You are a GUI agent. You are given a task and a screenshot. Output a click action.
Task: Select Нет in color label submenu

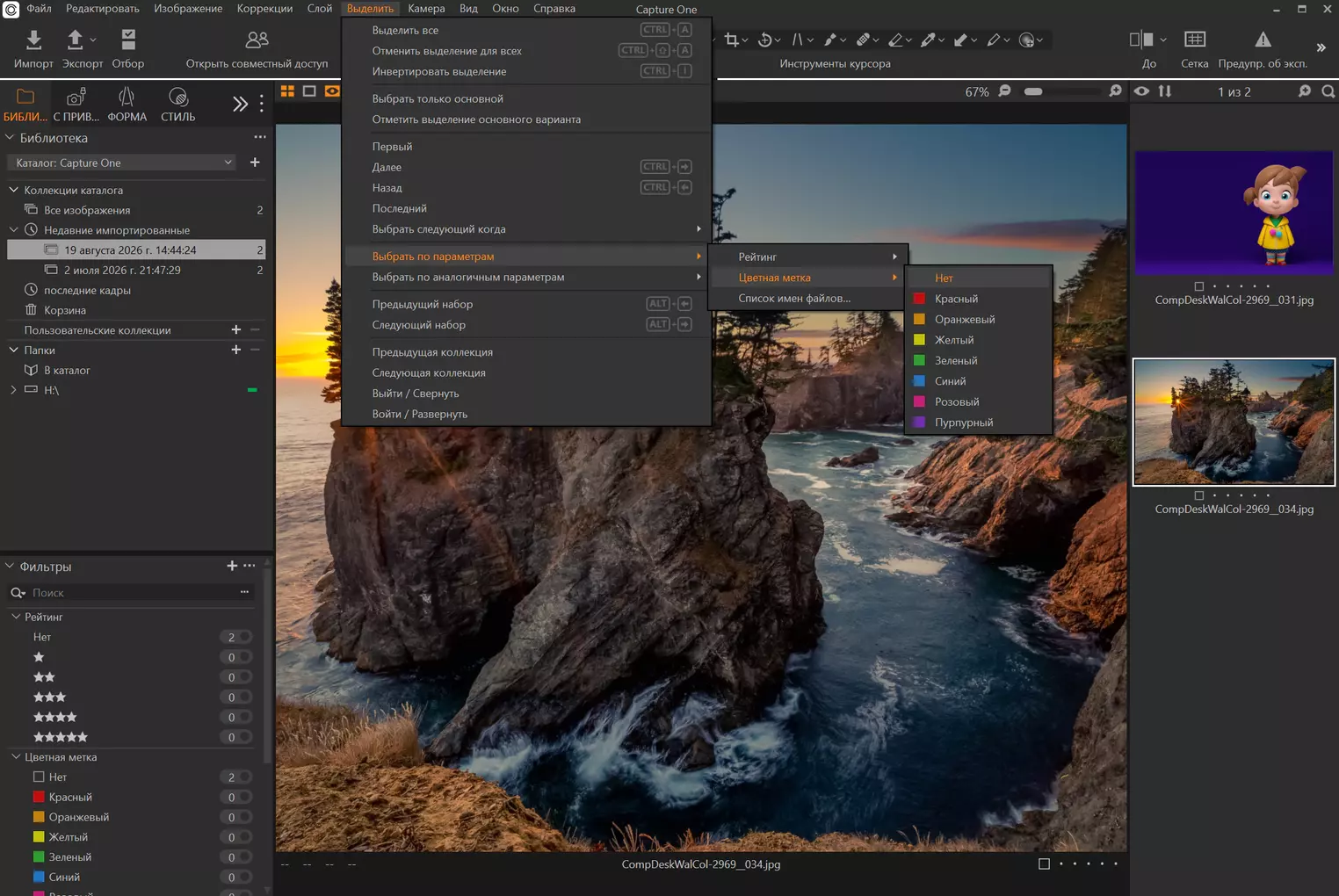[978, 278]
